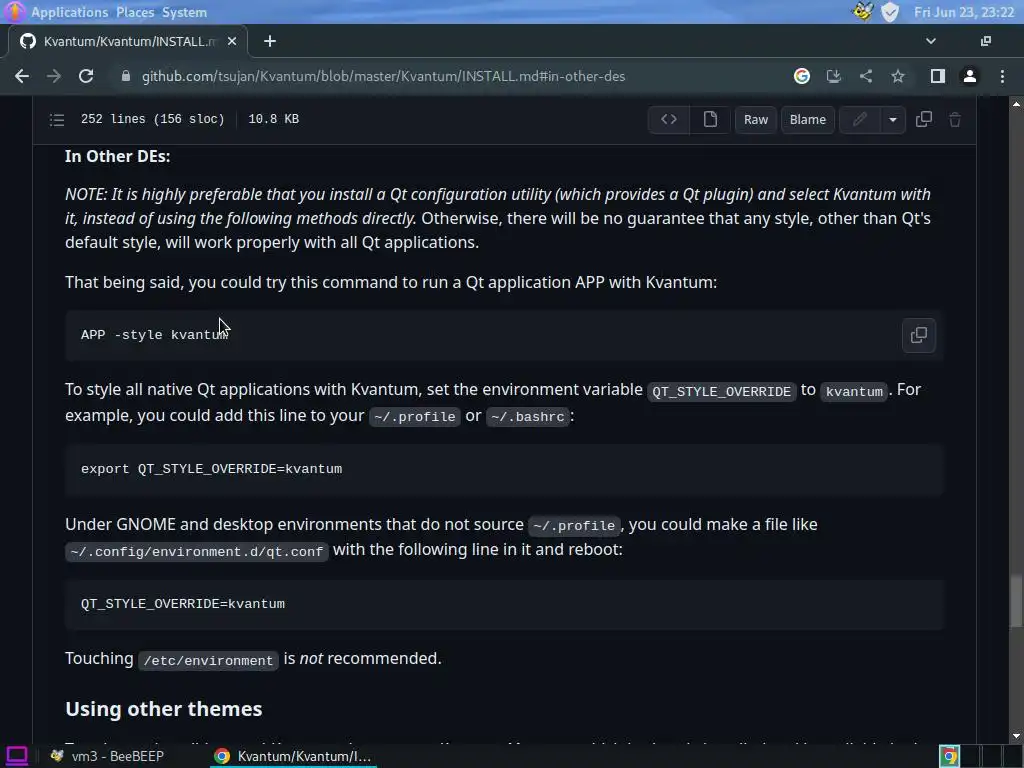The image size is (1024, 768).
Task: Edit this file with the pencil icon
Action: coord(859,120)
